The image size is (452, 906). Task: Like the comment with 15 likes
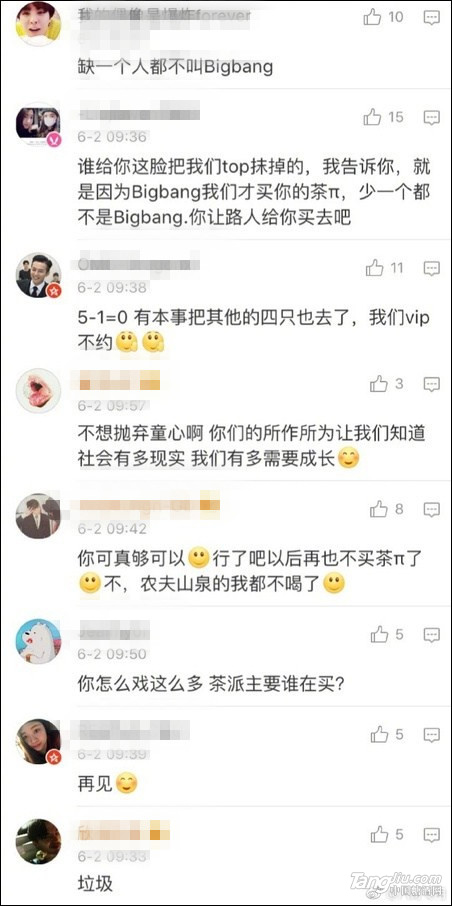pos(372,118)
